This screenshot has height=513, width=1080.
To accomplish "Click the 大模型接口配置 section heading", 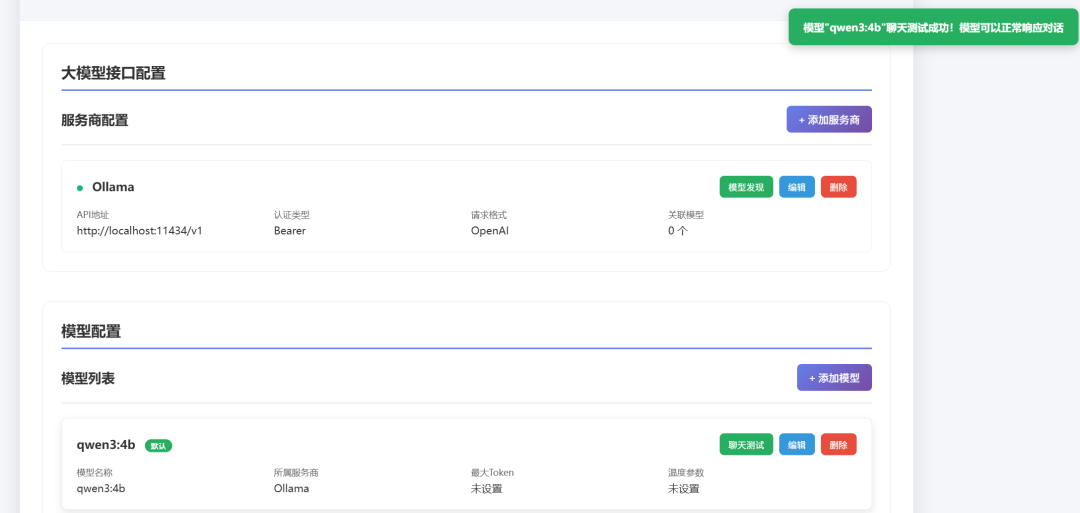I will point(113,73).
